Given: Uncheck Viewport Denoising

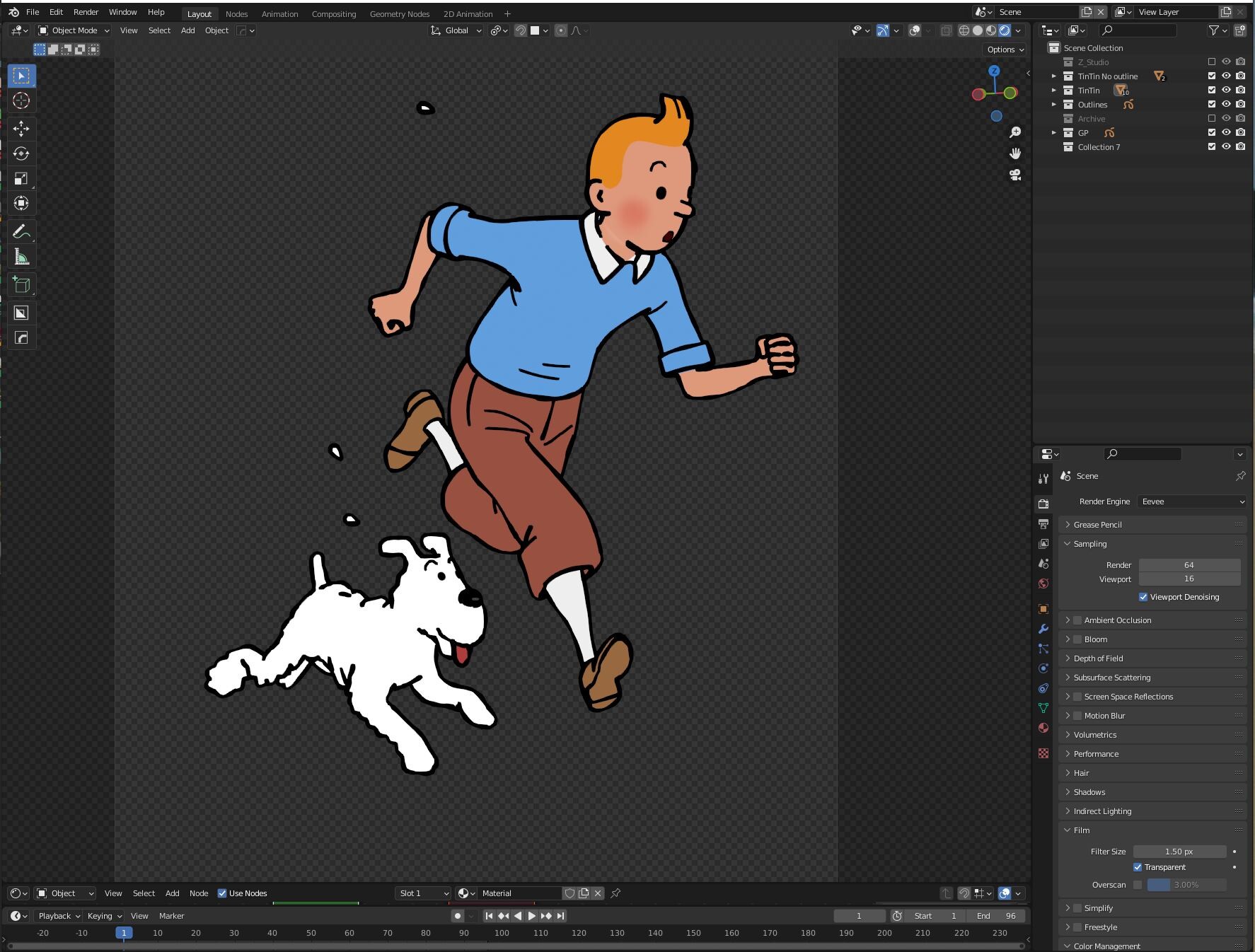Looking at the screenshot, I should coord(1143,597).
